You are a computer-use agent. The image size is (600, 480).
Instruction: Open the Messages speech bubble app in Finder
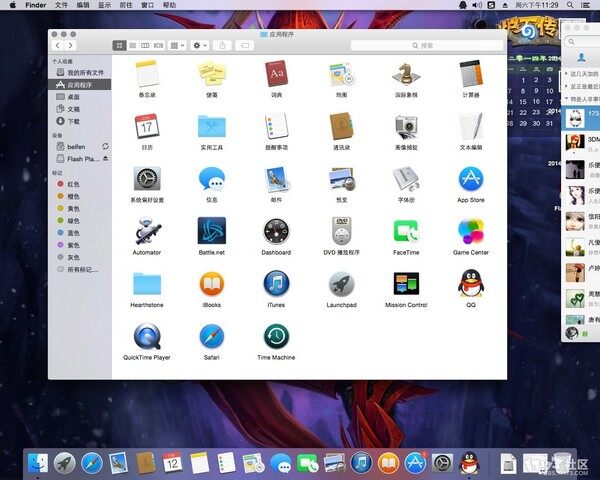tap(212, 179)
